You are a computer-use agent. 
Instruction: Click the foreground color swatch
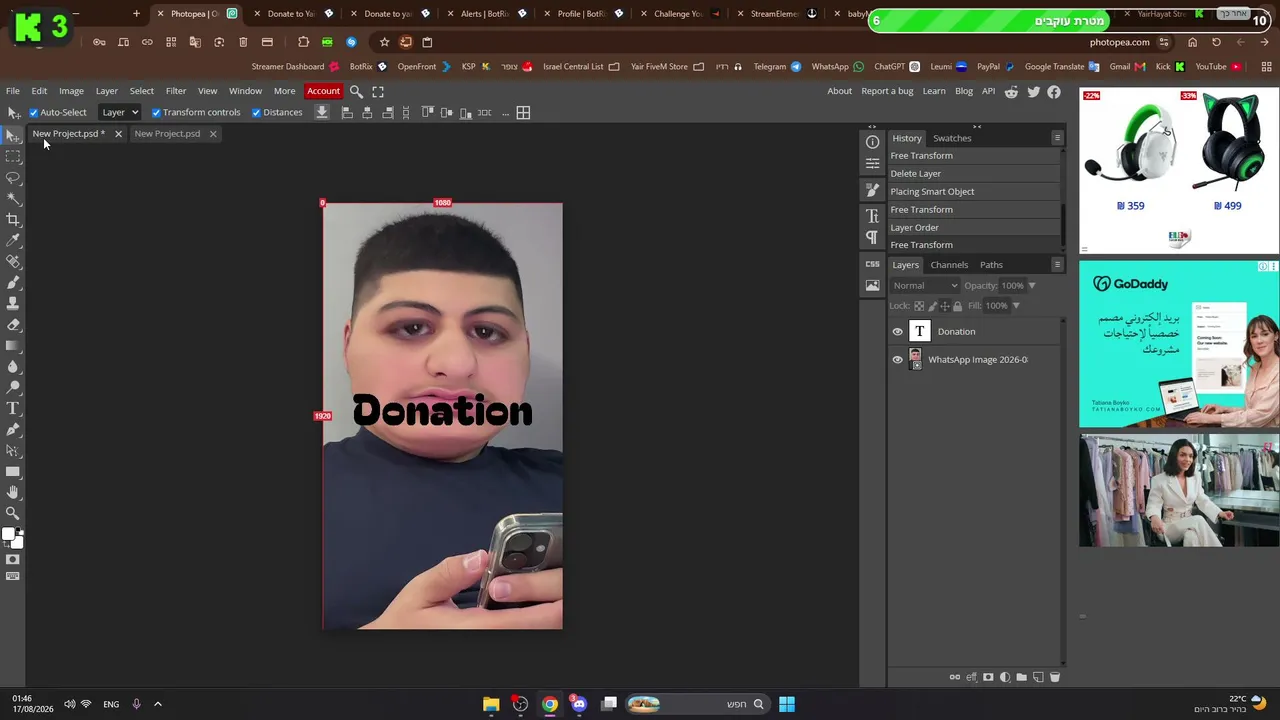tap(8, 534)
